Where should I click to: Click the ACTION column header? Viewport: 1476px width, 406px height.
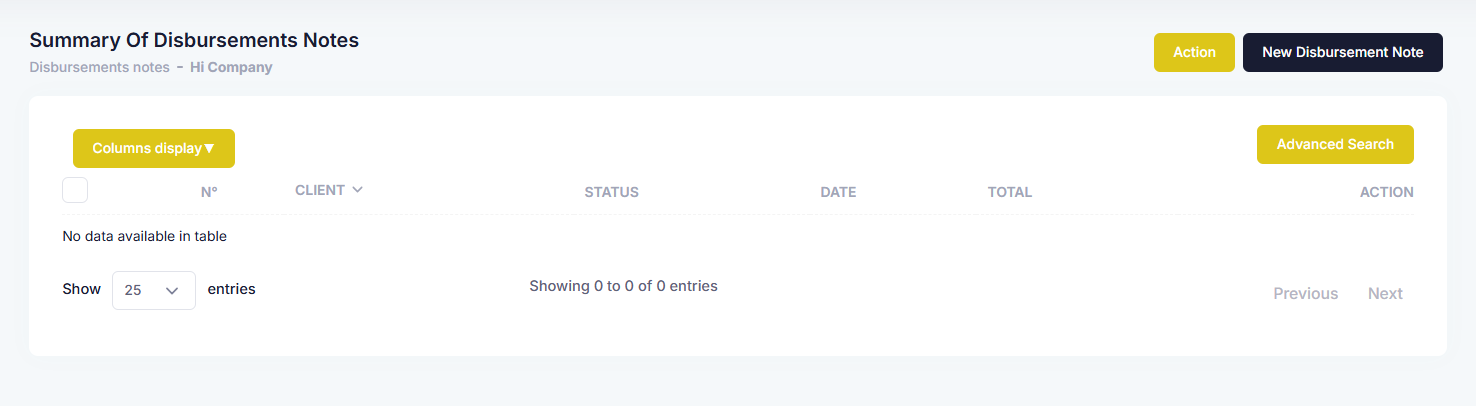point(1387,192)
